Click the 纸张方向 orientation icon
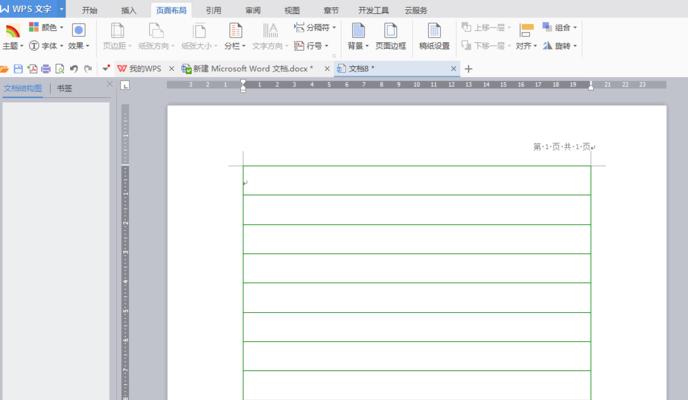This screenshot has width=688, height=400. coord(156,31)
